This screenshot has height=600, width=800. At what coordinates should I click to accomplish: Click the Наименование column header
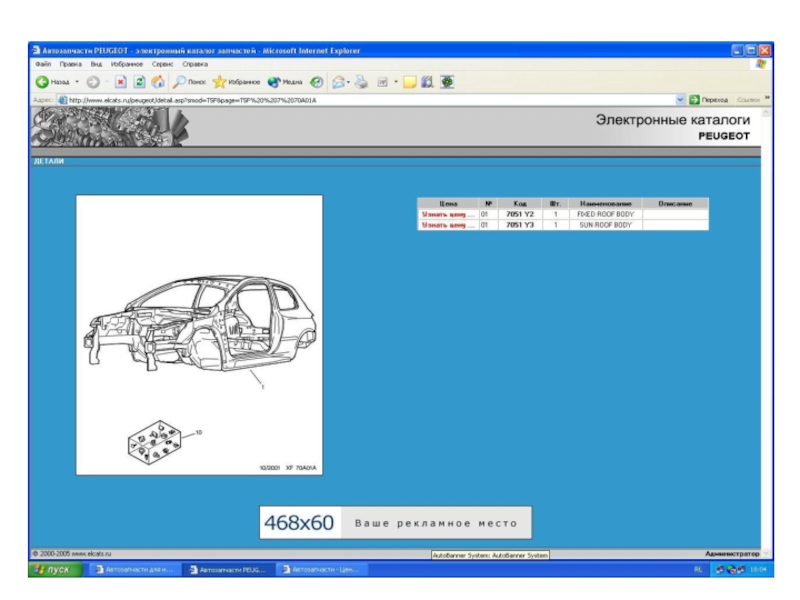click(x=606, y=204)
